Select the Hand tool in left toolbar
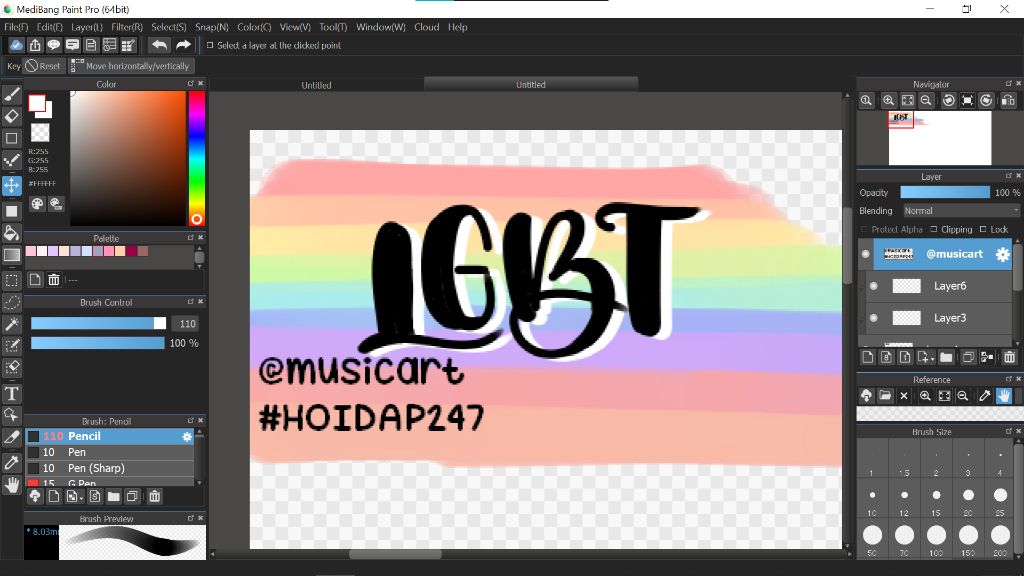This screenshot has width=1024, height=576. point(12,485)
